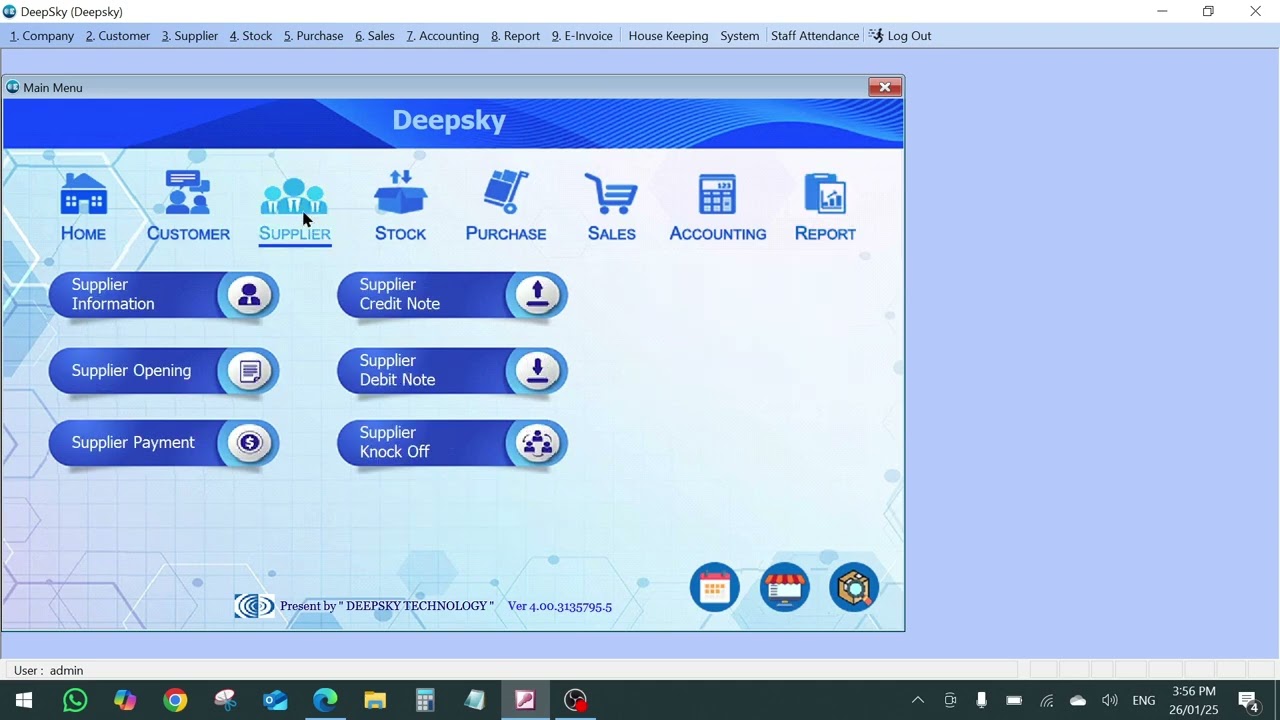Show hidden tray icons
Viewport: 1280px width, 720px height.
click(x=918, y=700)
